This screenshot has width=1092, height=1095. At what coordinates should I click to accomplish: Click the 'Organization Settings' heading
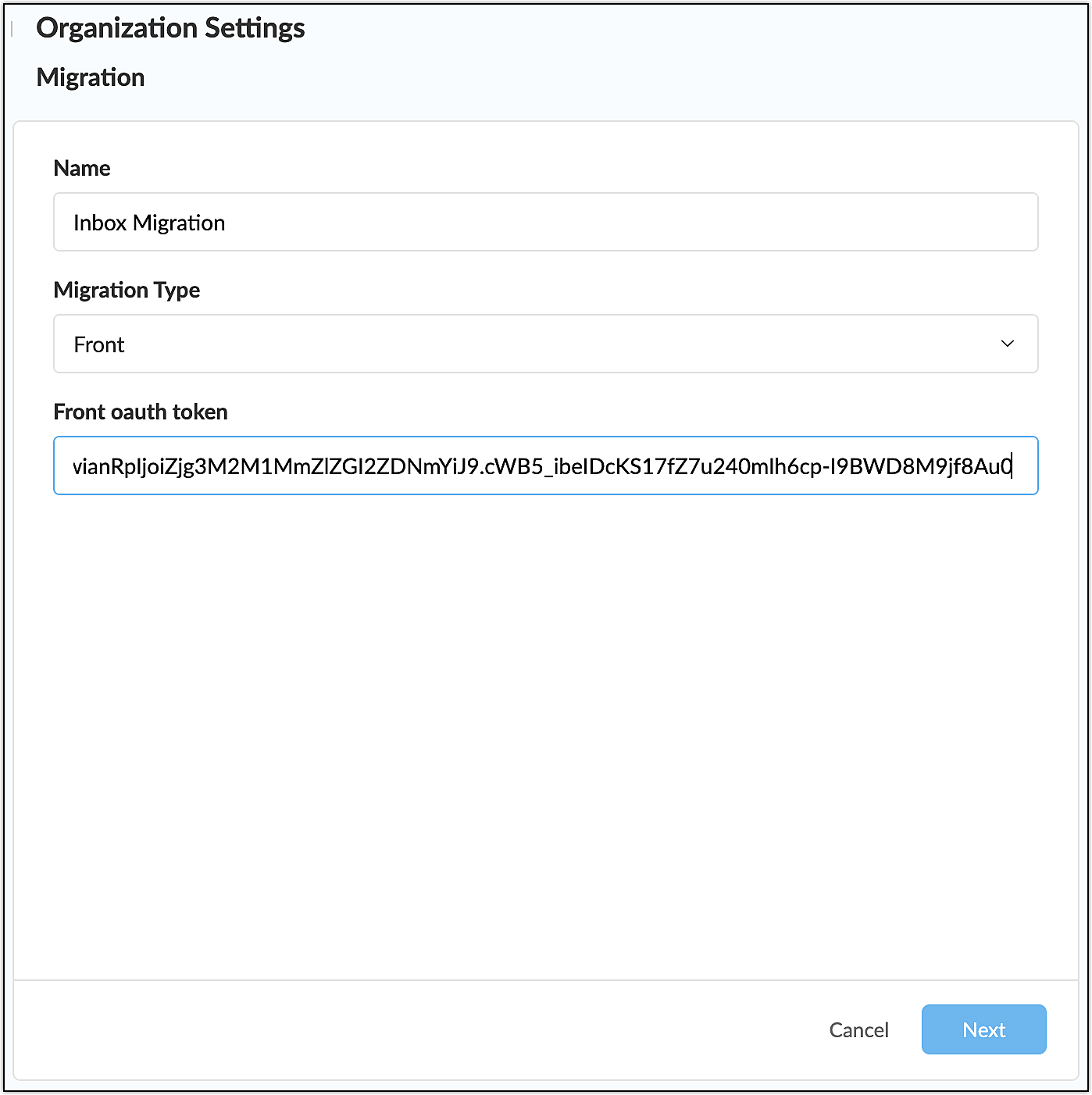coord(170,28)
